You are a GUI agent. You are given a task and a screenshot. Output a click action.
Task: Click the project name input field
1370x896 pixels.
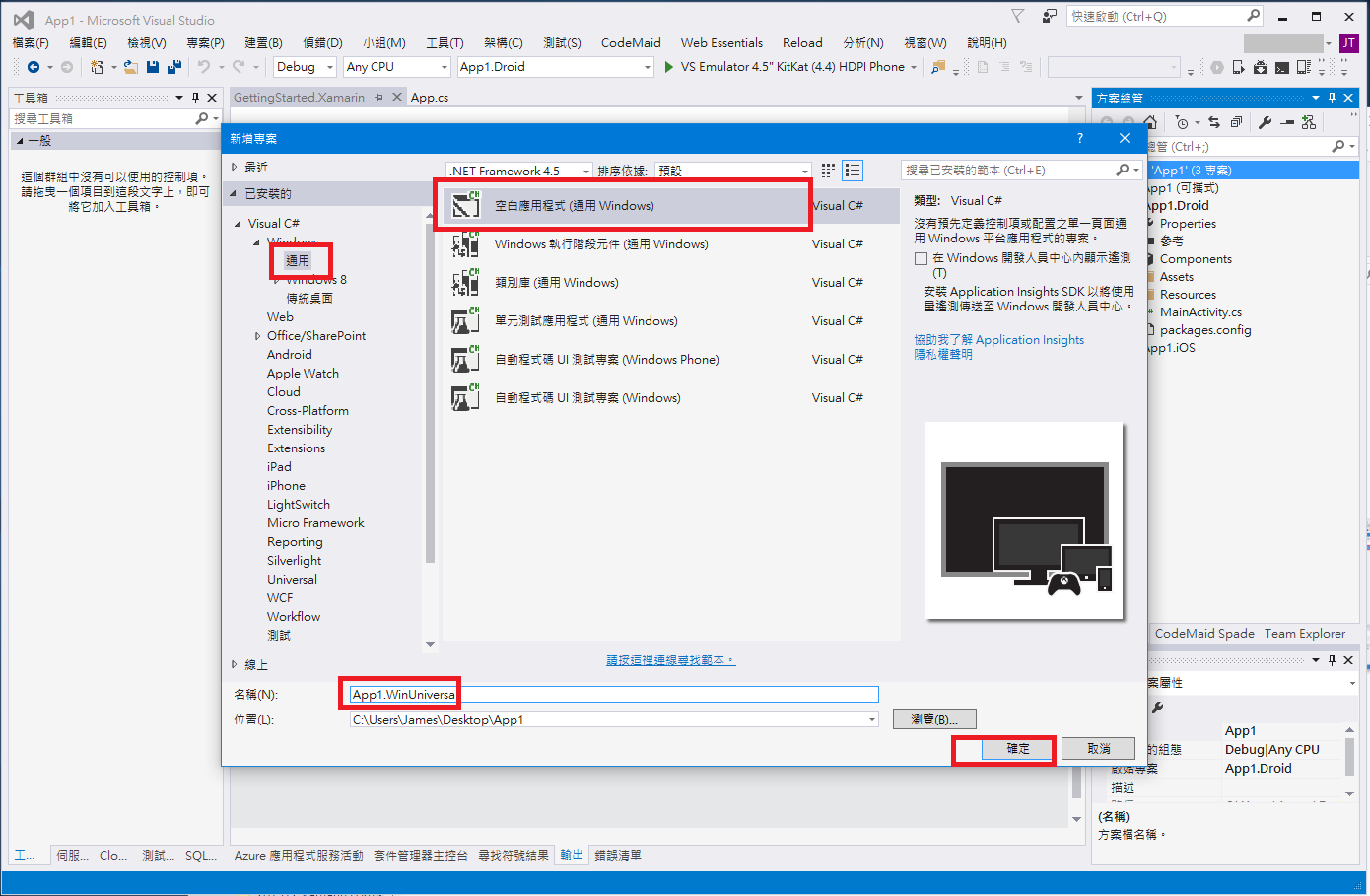614,695
